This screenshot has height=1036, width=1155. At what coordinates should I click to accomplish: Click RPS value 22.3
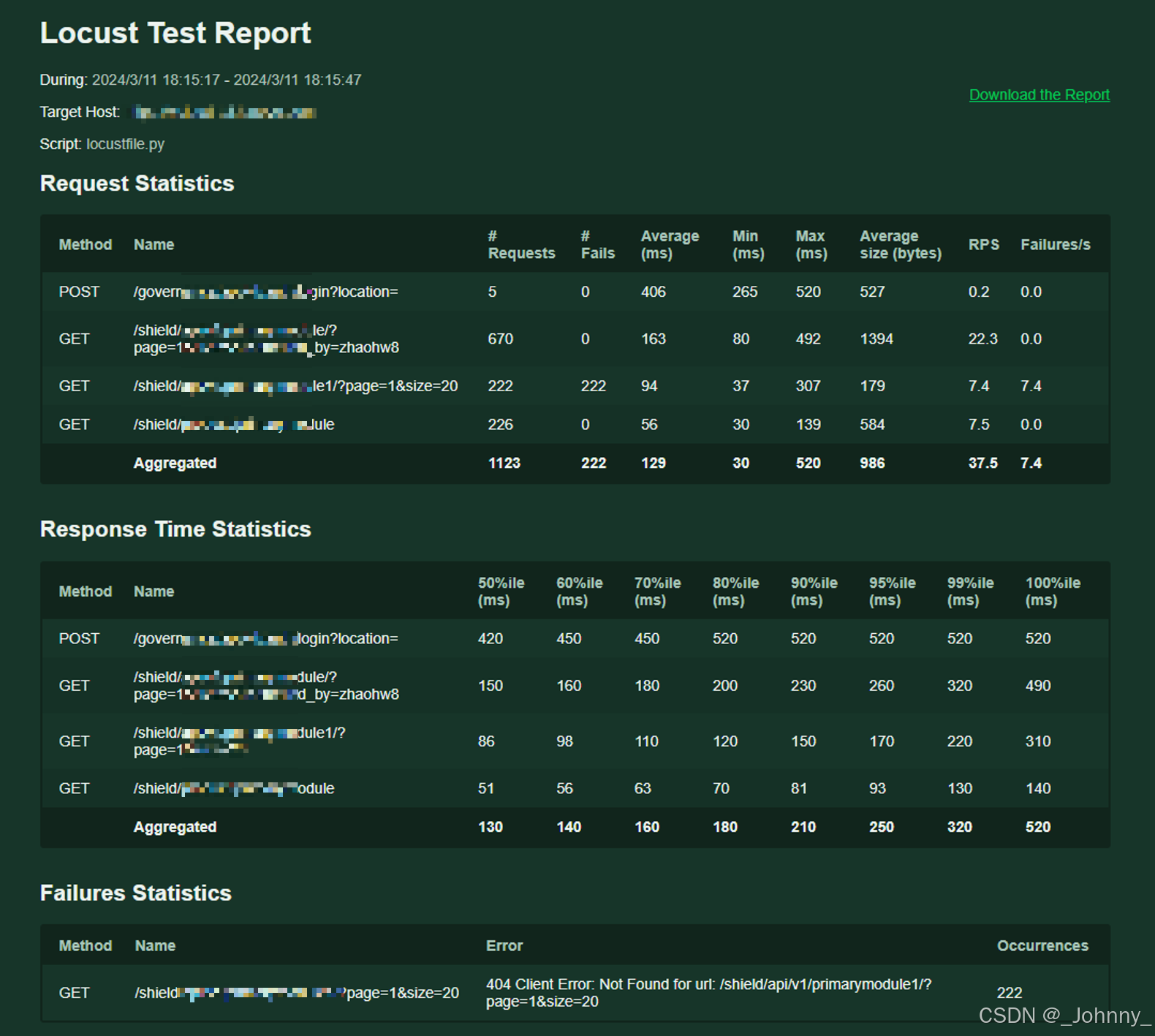tap(982, 339)
